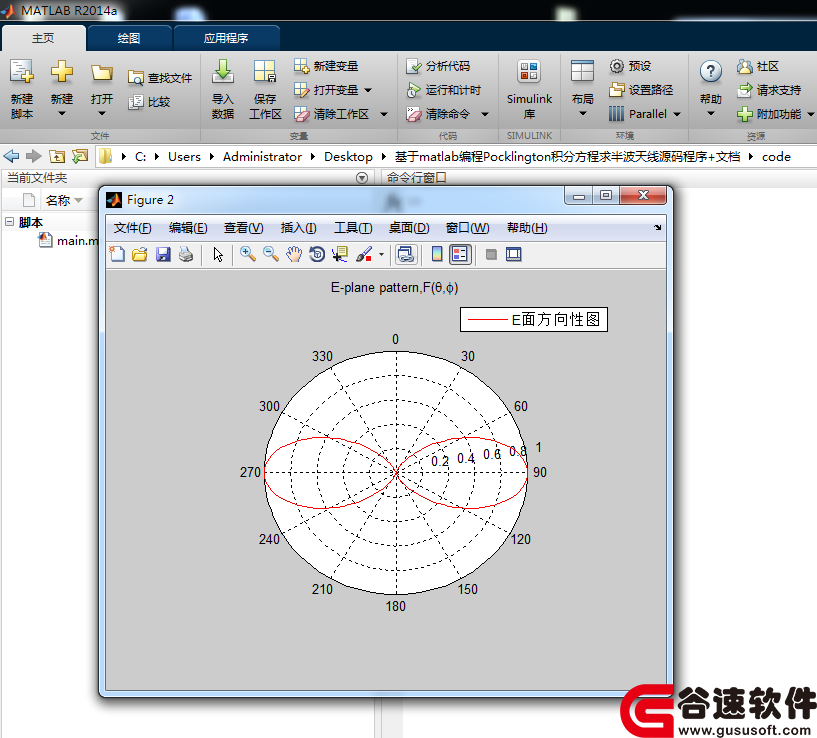Open File (文件) menu in Figure 2
Screen dimensions: 817x738
tap(132, 228)
